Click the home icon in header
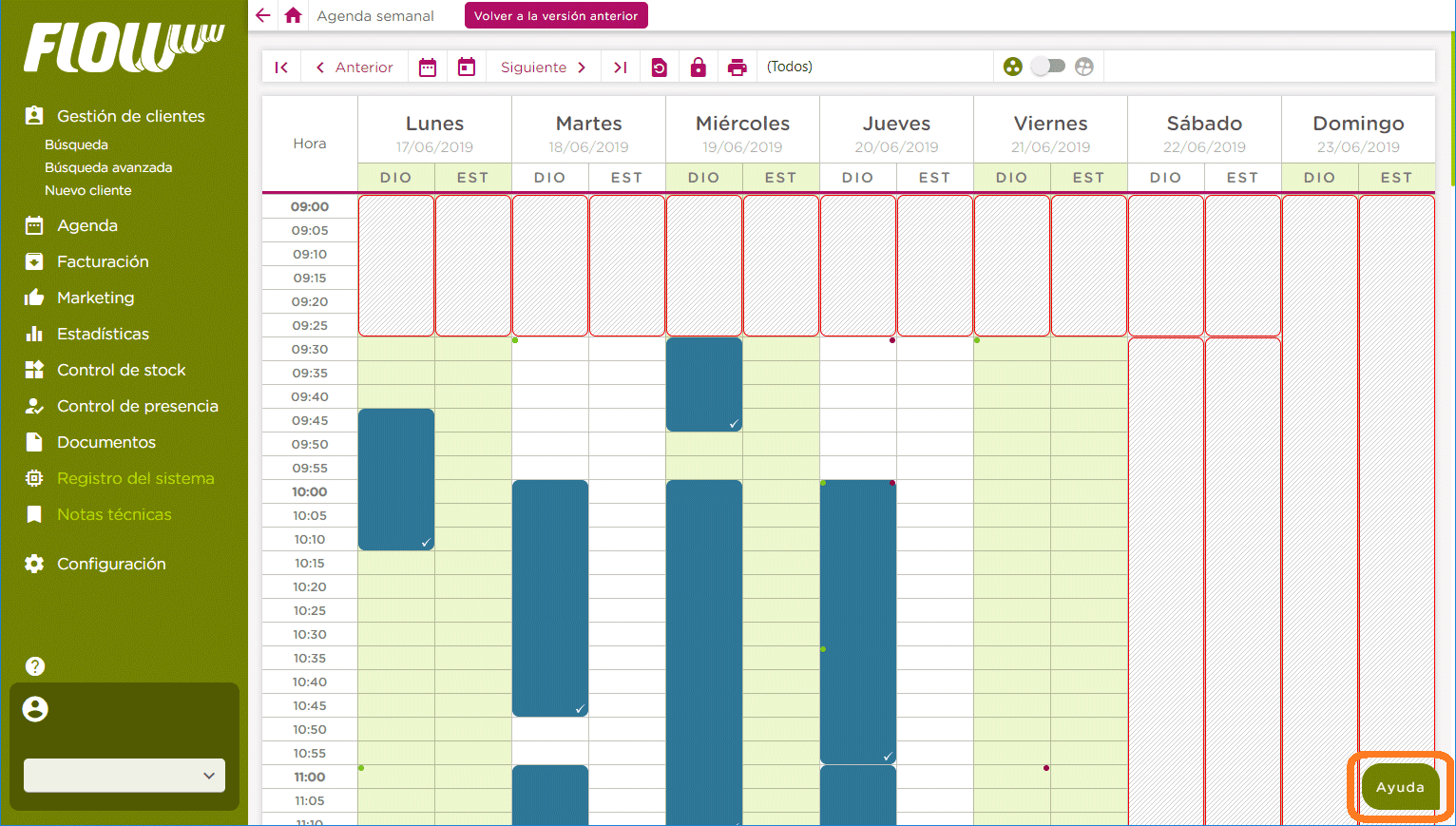 point(293,15)
